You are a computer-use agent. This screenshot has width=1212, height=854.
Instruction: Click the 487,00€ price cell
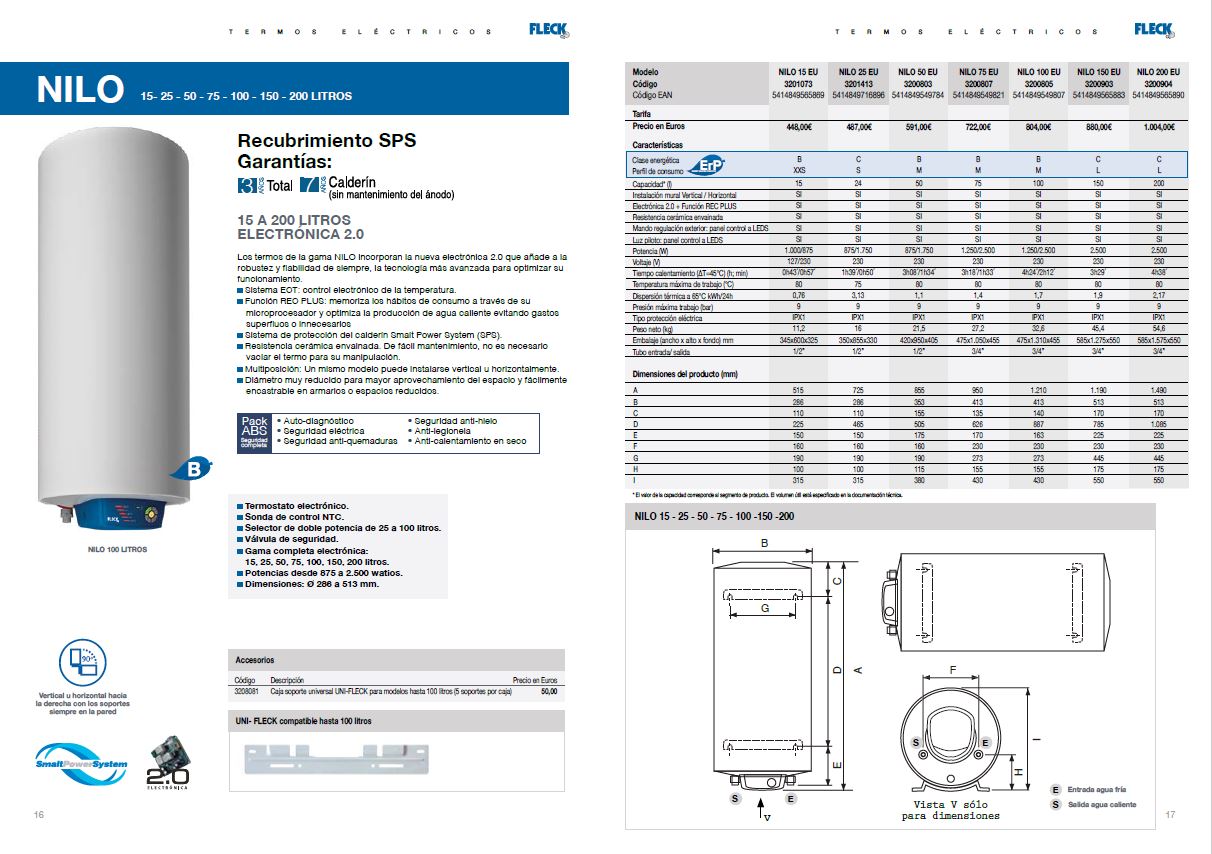pyautogui.click(x=861, y=128)
